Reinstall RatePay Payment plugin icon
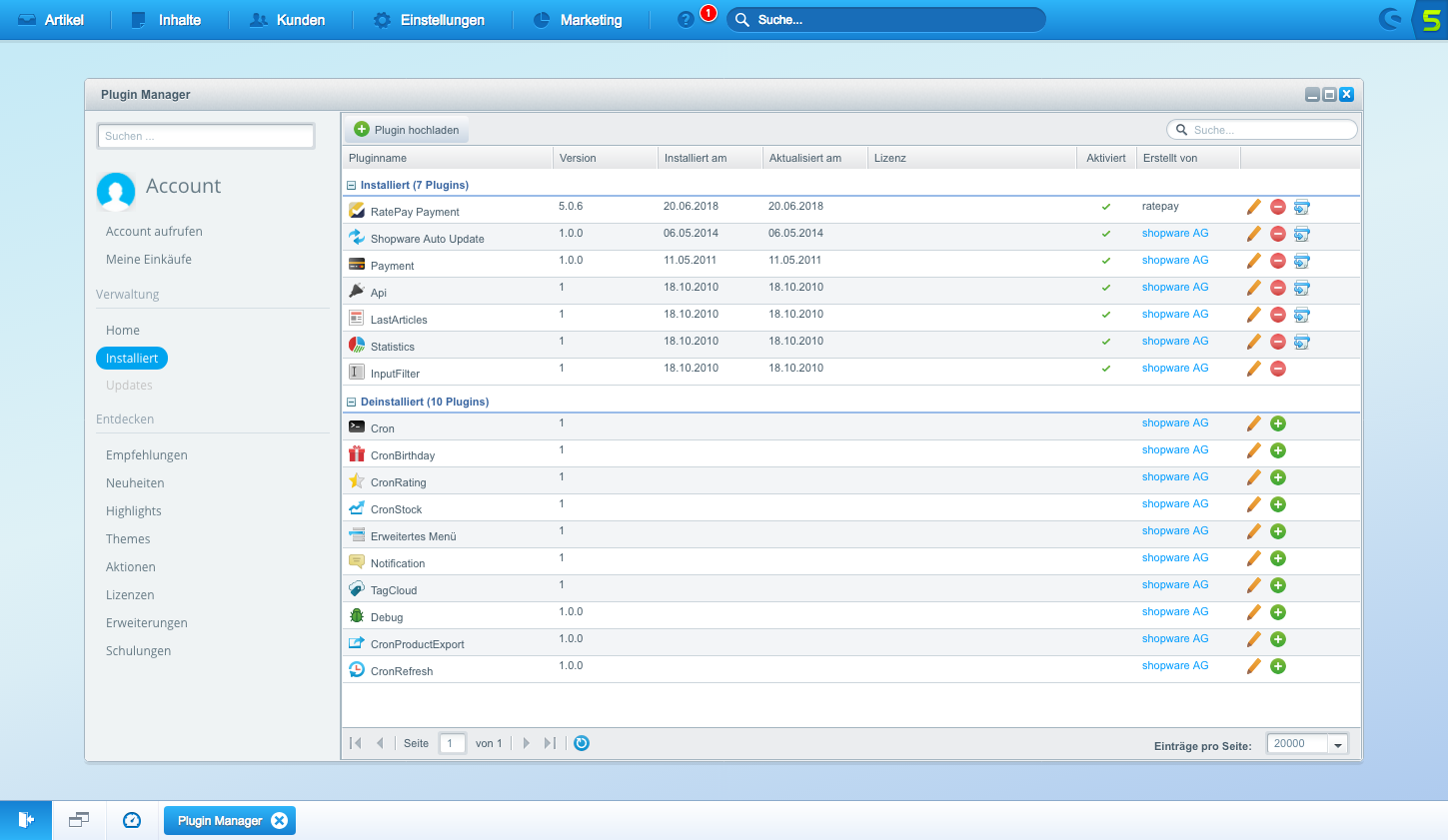This screenshot has width=1448, height=840. point(1301,207)
